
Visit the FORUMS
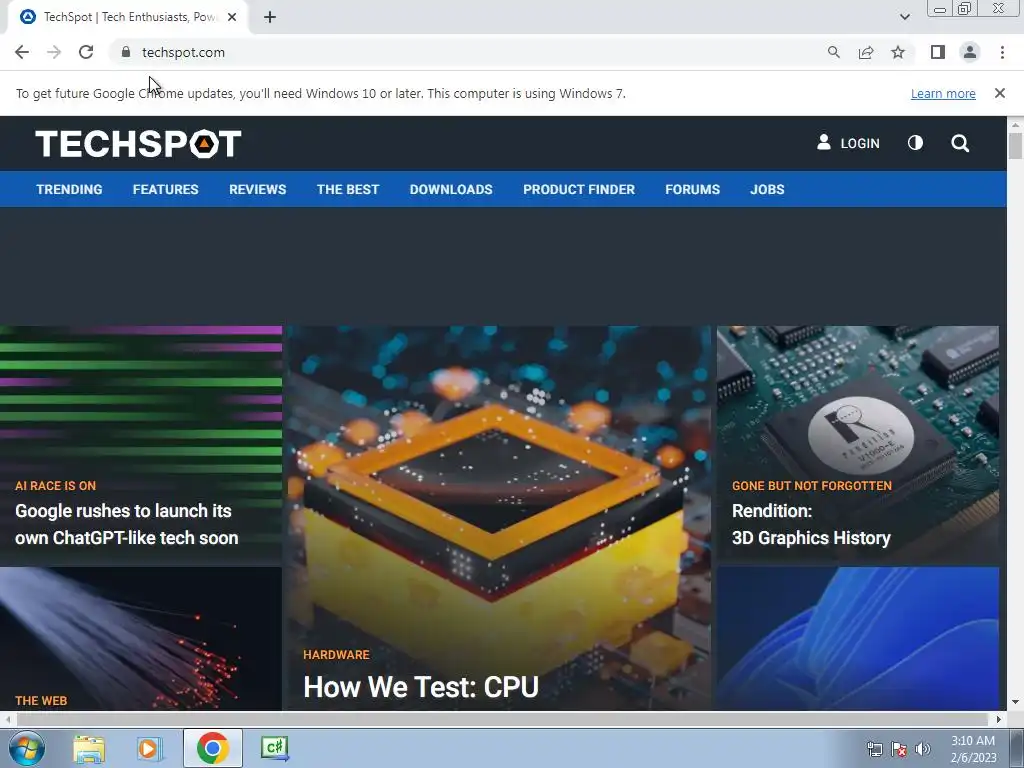point(692,189)
